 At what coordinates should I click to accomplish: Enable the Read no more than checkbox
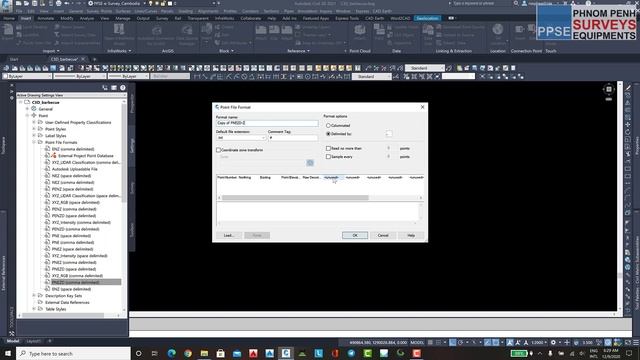pos(328,148)
